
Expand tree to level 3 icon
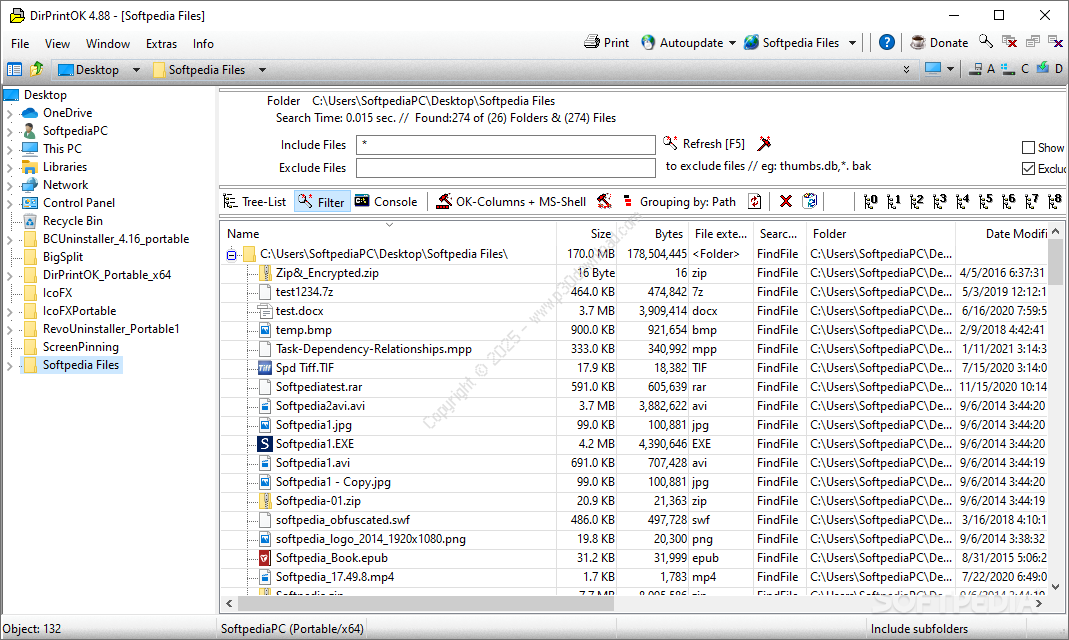click(x=939, y=201)
